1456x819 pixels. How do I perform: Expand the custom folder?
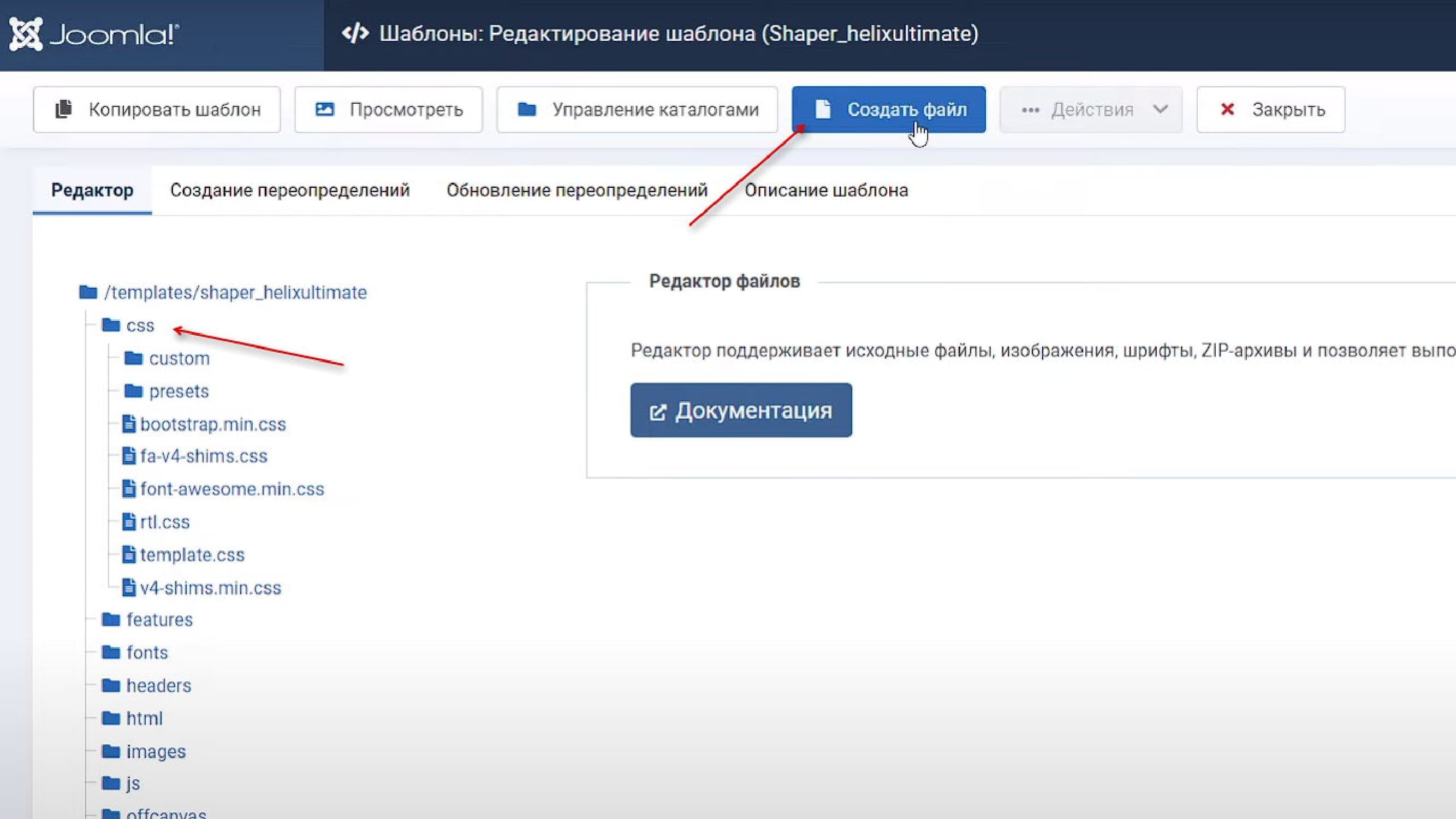(179, 358)
